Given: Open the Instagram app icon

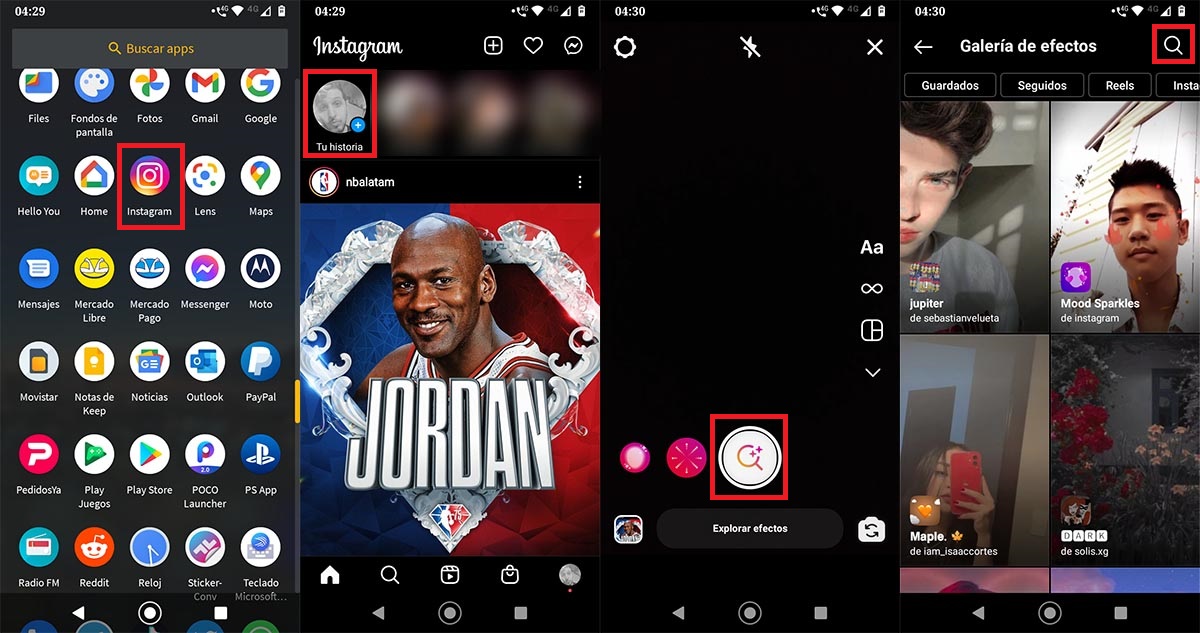Looking at the screenshot, I should [149, 177].
